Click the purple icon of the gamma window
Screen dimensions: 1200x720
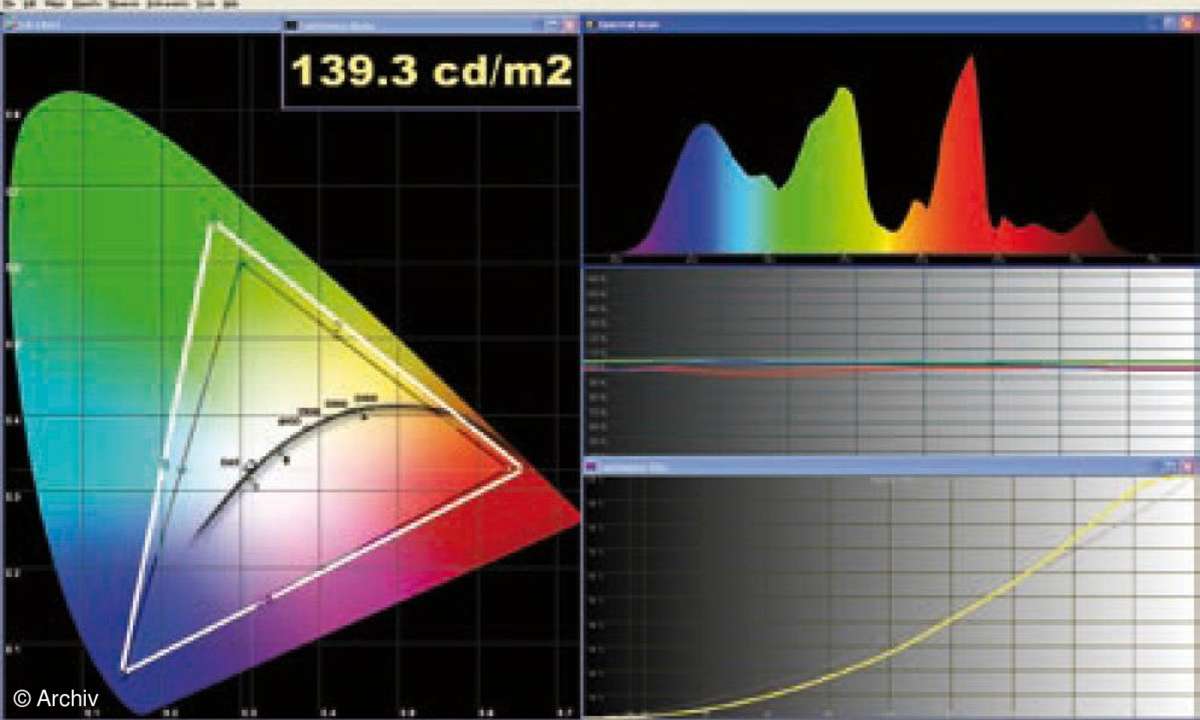(x=590, y=466)
